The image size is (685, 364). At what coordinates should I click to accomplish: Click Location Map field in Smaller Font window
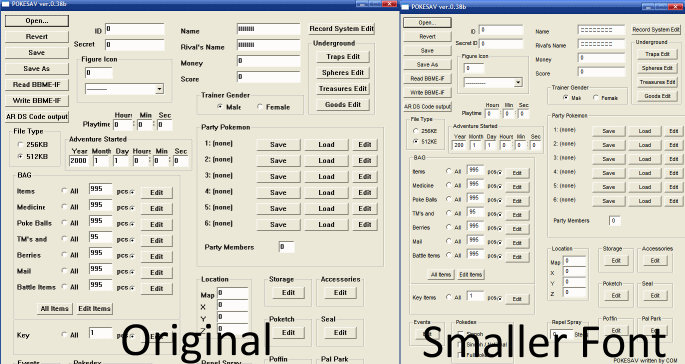tap(574, 261)
